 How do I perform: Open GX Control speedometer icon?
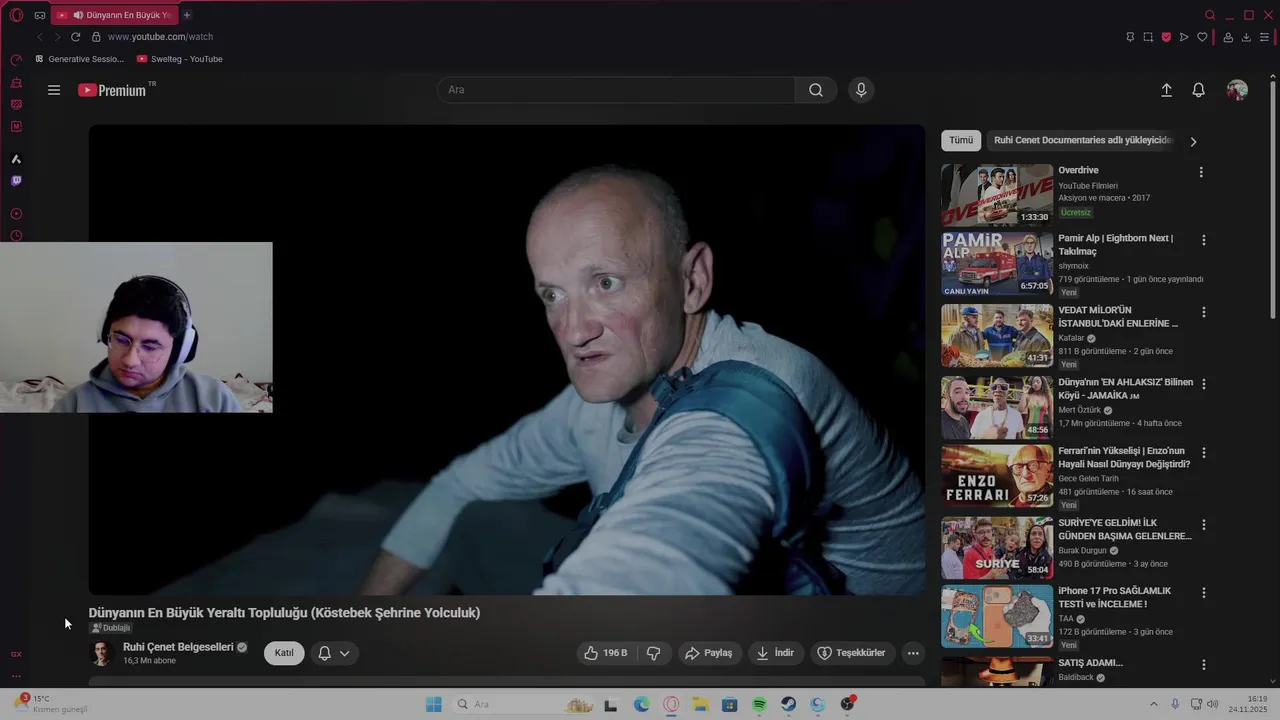coord(16,60)
